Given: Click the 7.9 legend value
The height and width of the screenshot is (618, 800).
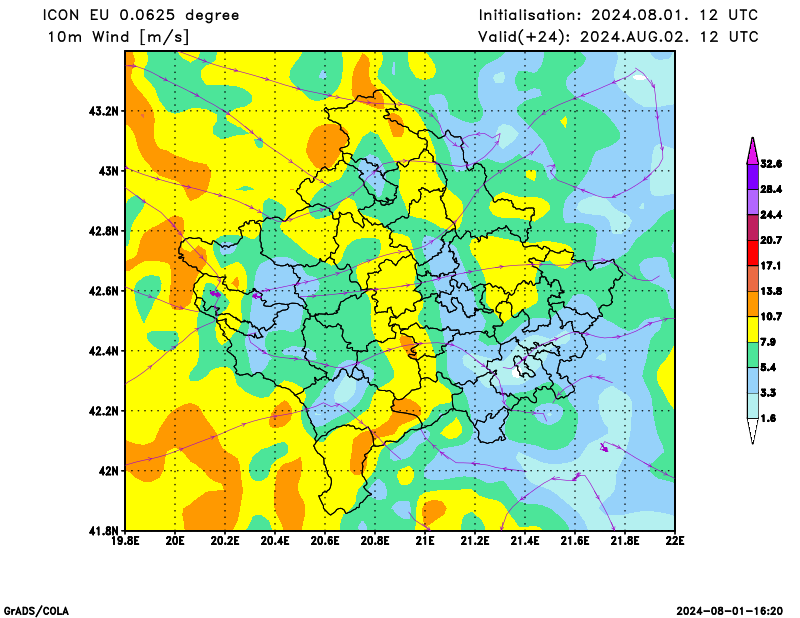Looking at the screenshot, I should pyautogui.click(x=768, y=342).
